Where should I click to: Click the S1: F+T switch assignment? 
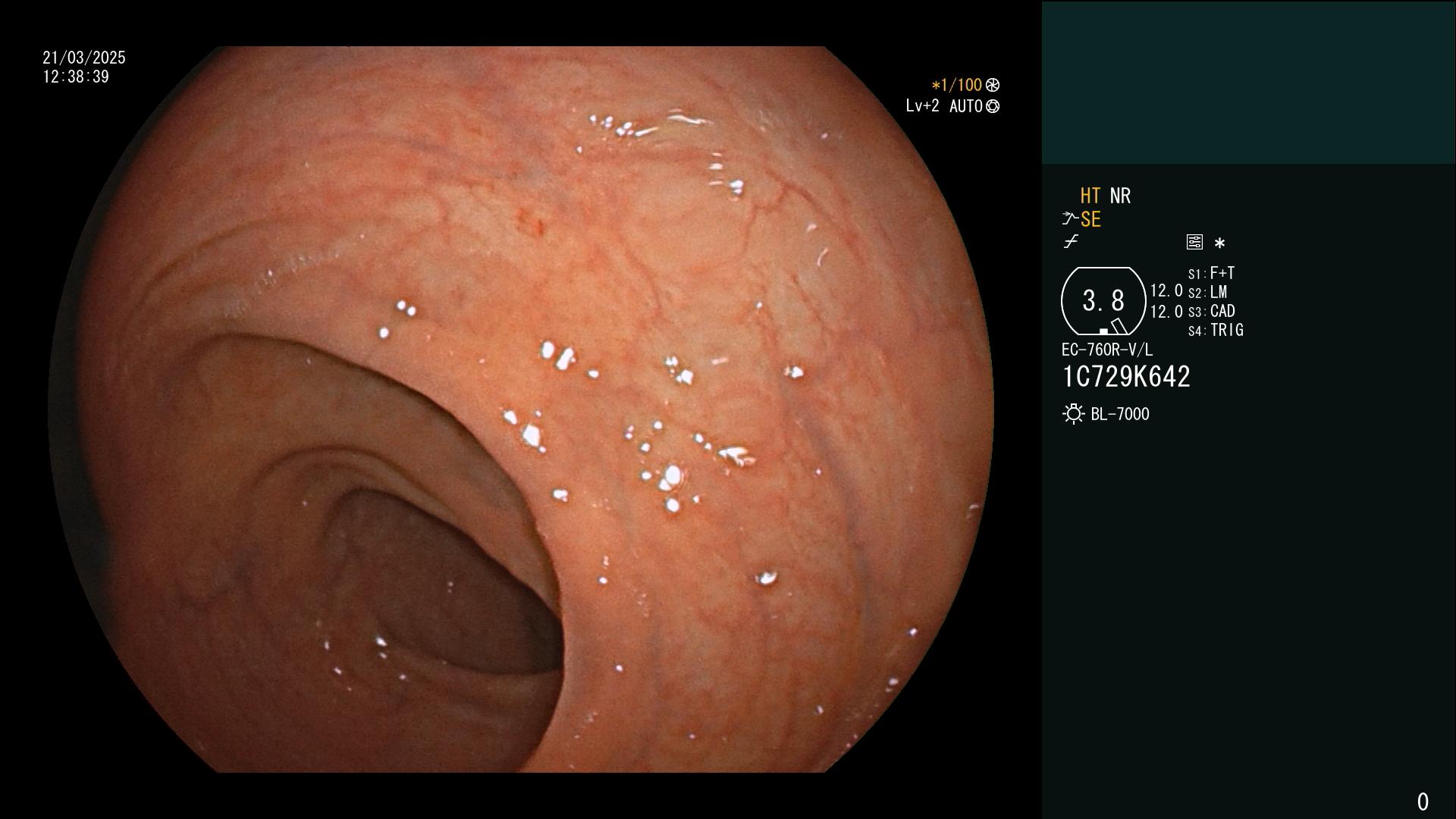tap(1211, 273)
